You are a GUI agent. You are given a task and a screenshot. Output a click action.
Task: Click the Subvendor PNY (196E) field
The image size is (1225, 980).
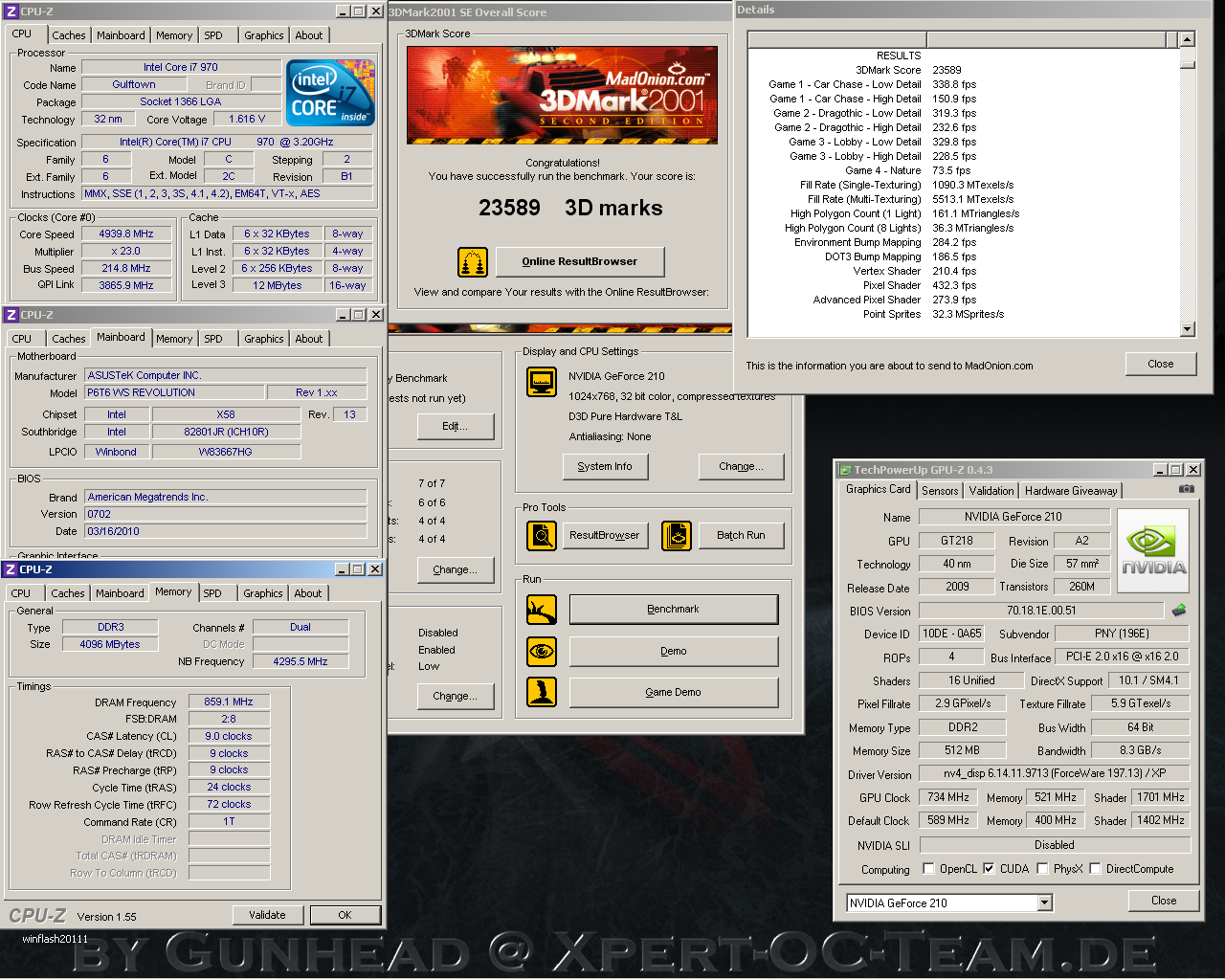1122,634
